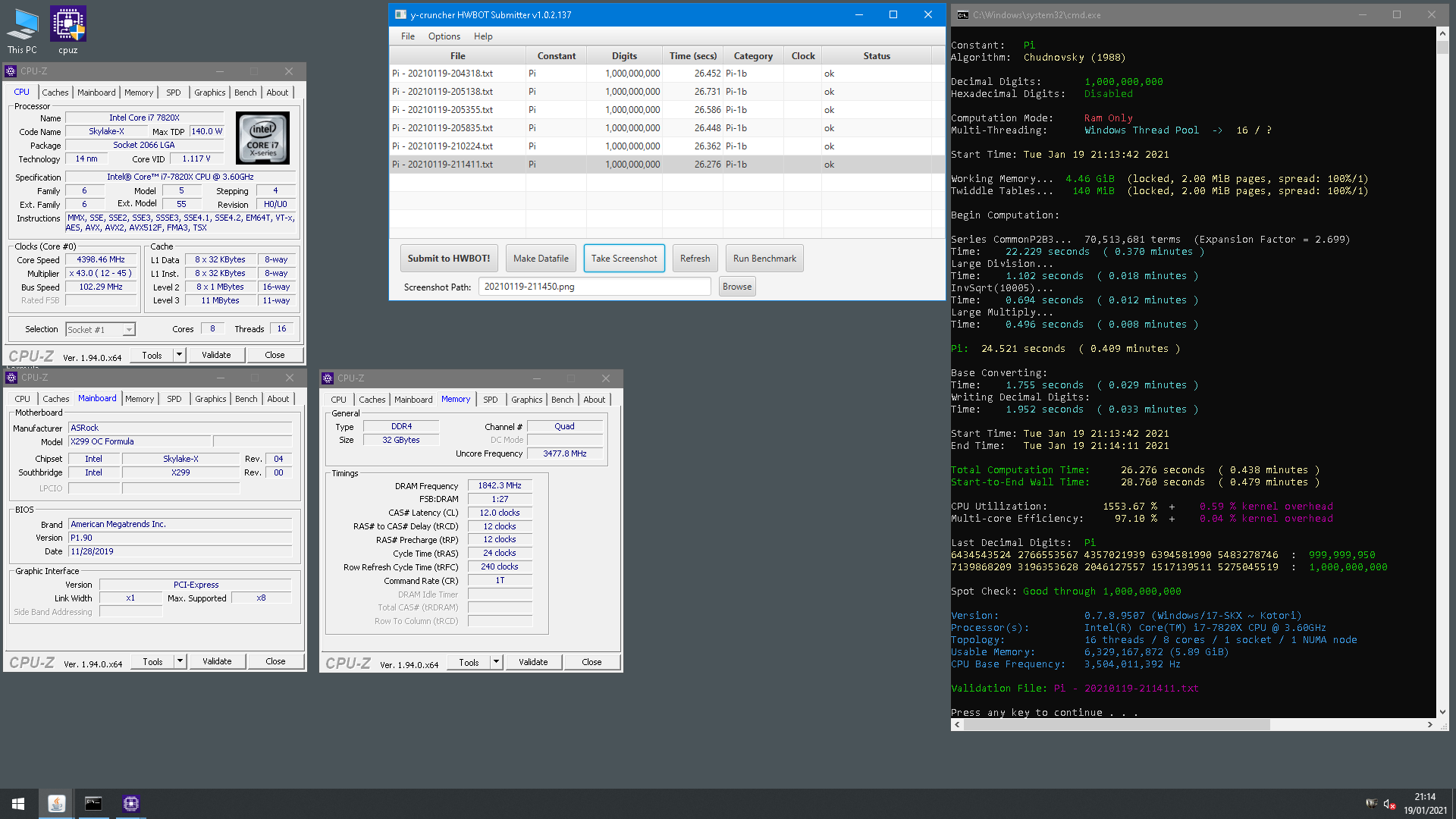
Task: Open the Java app taskbar icon
Action: (57, 803)
